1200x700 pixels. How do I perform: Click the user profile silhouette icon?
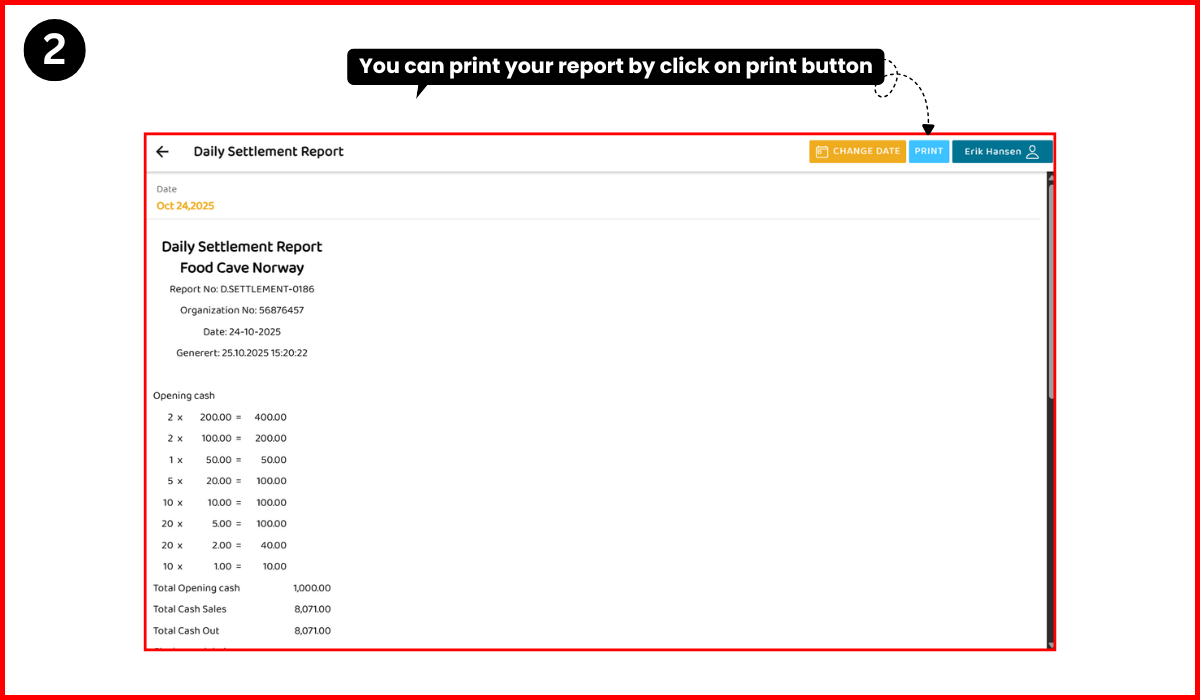click(x=1033, y=152)
